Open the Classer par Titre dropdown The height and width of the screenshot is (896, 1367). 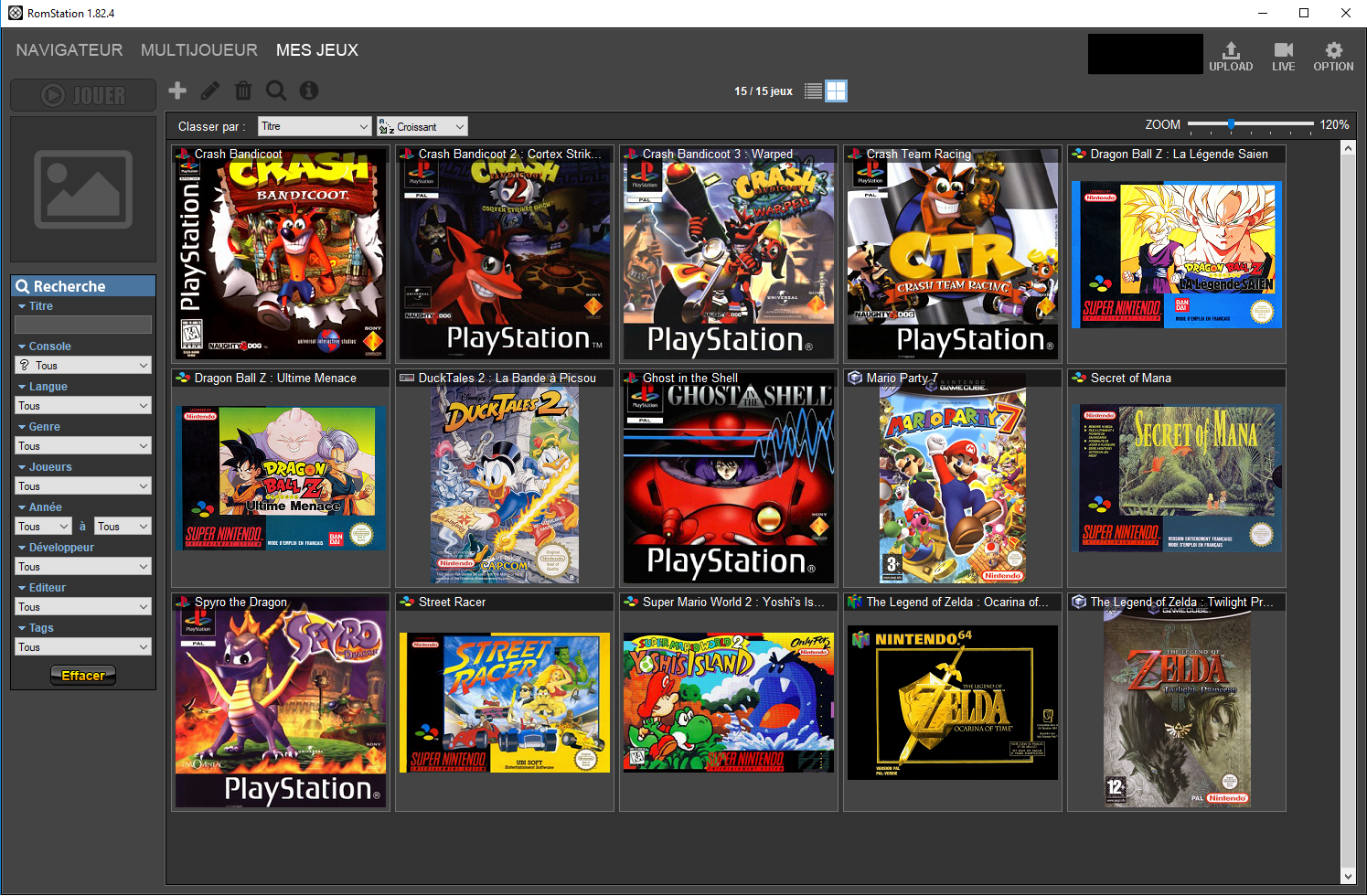pyautogui.click(x=315, y=126)
